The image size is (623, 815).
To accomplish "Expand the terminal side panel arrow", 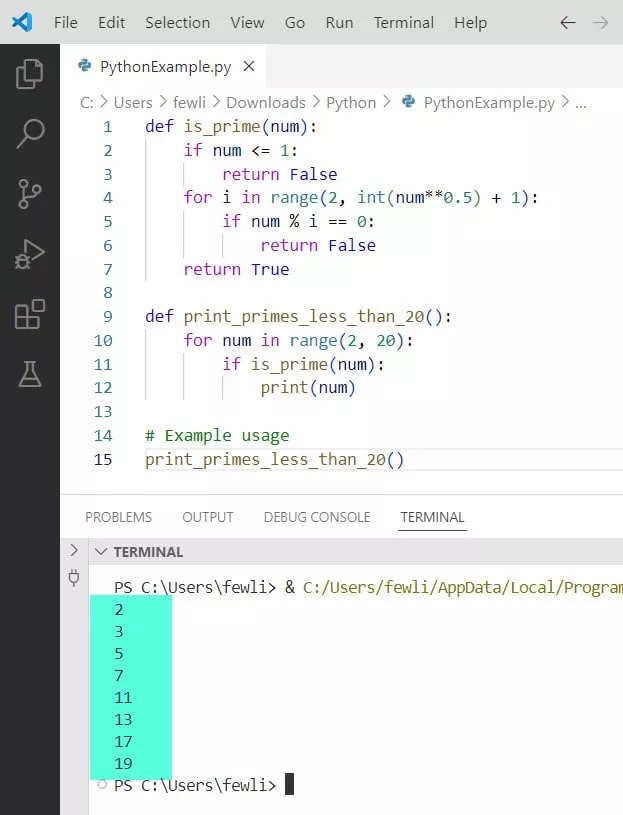I will pos(73,550).
